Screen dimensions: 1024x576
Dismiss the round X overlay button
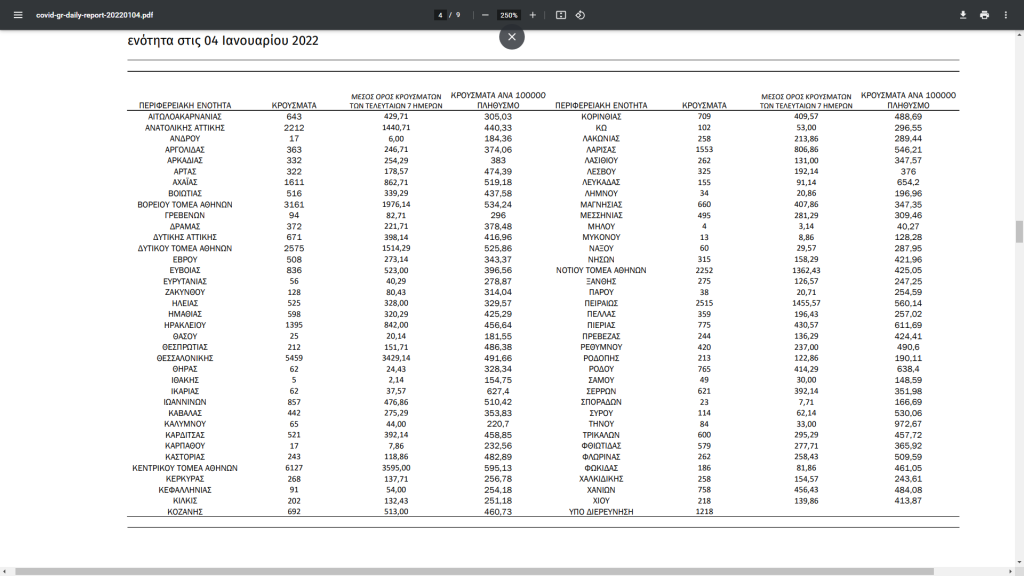pos(512,37)
